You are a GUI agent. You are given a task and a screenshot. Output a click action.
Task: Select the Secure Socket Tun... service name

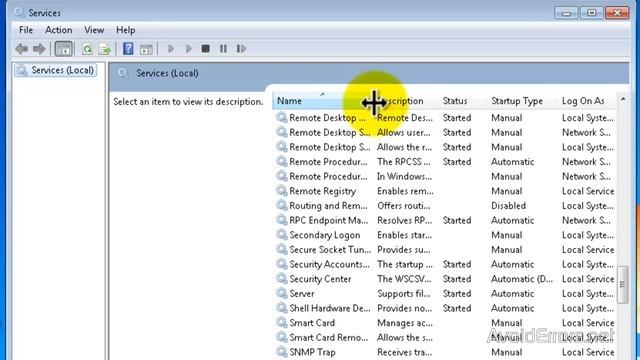click(x=330, y=249)
